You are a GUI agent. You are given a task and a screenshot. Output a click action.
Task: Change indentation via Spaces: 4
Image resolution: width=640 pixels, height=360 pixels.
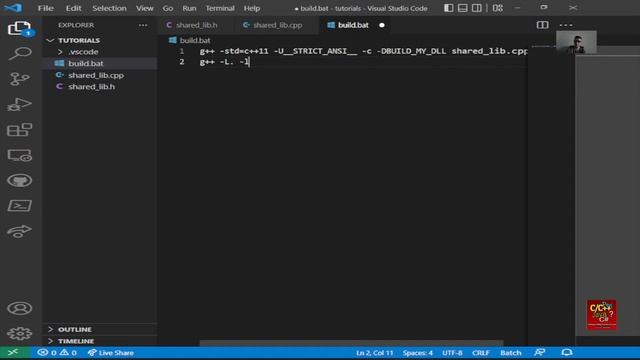point(418,353)
